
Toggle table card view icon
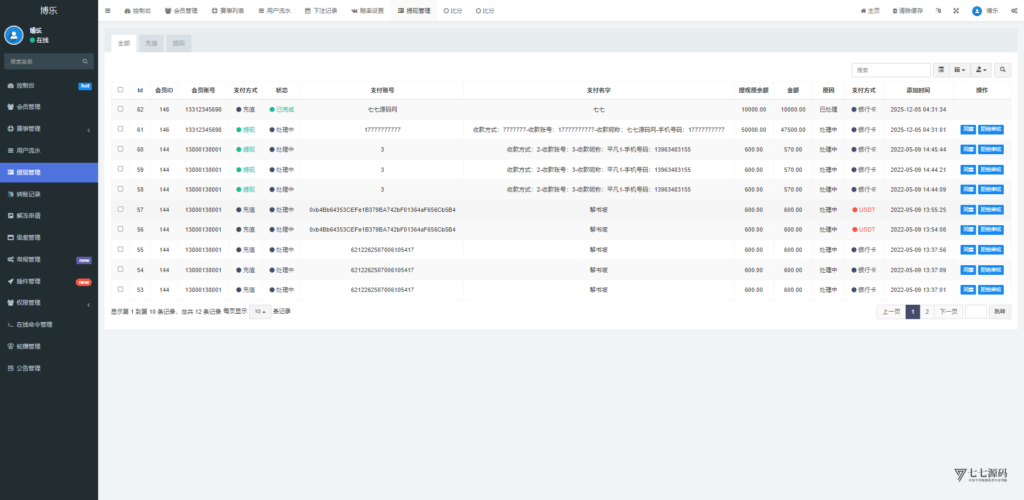coord(942,70)
